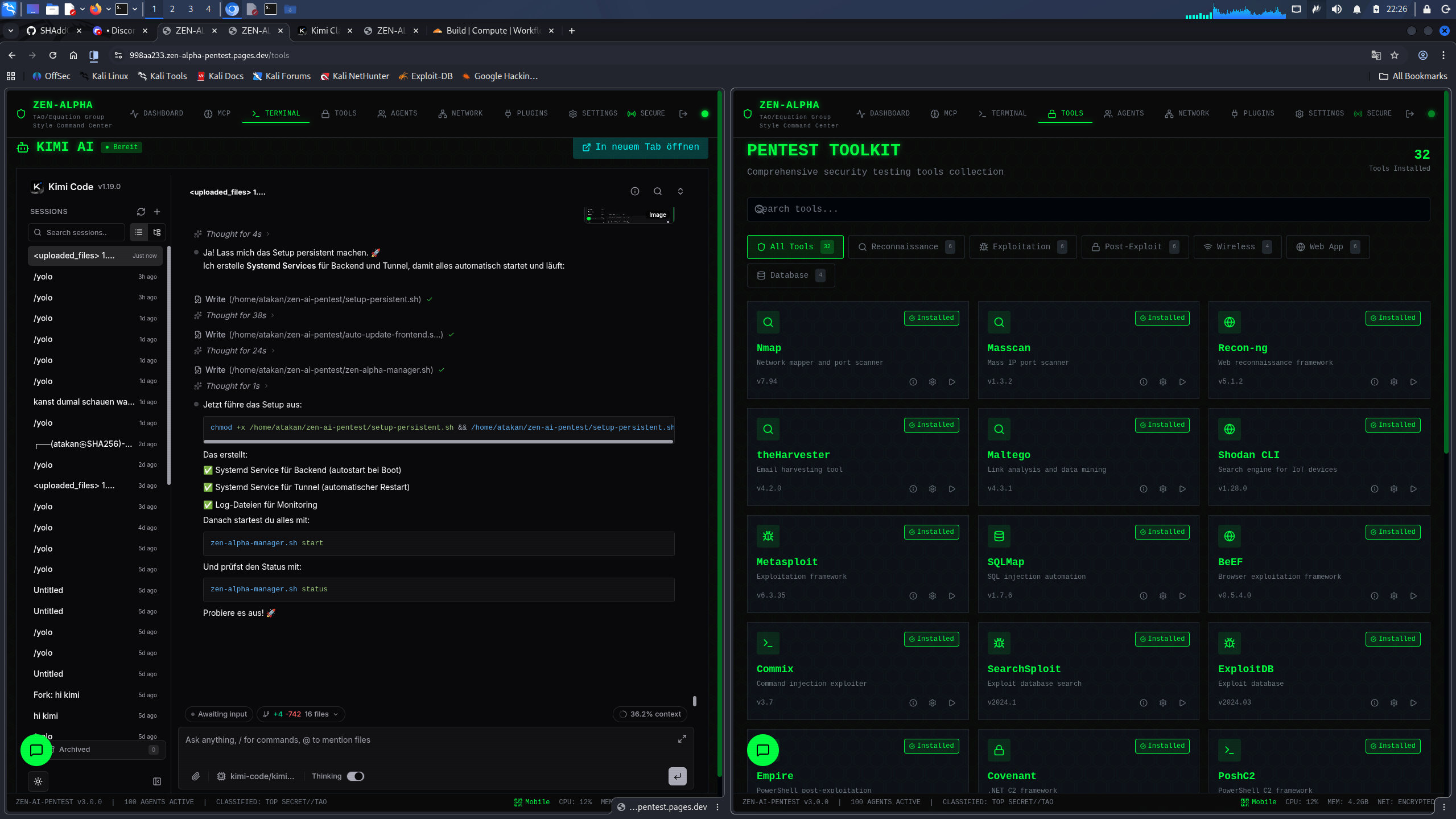This screenshot has height=819, width=1456.
Task: Run Recon-ng with its execute icon
Action: click(1413, 381)
